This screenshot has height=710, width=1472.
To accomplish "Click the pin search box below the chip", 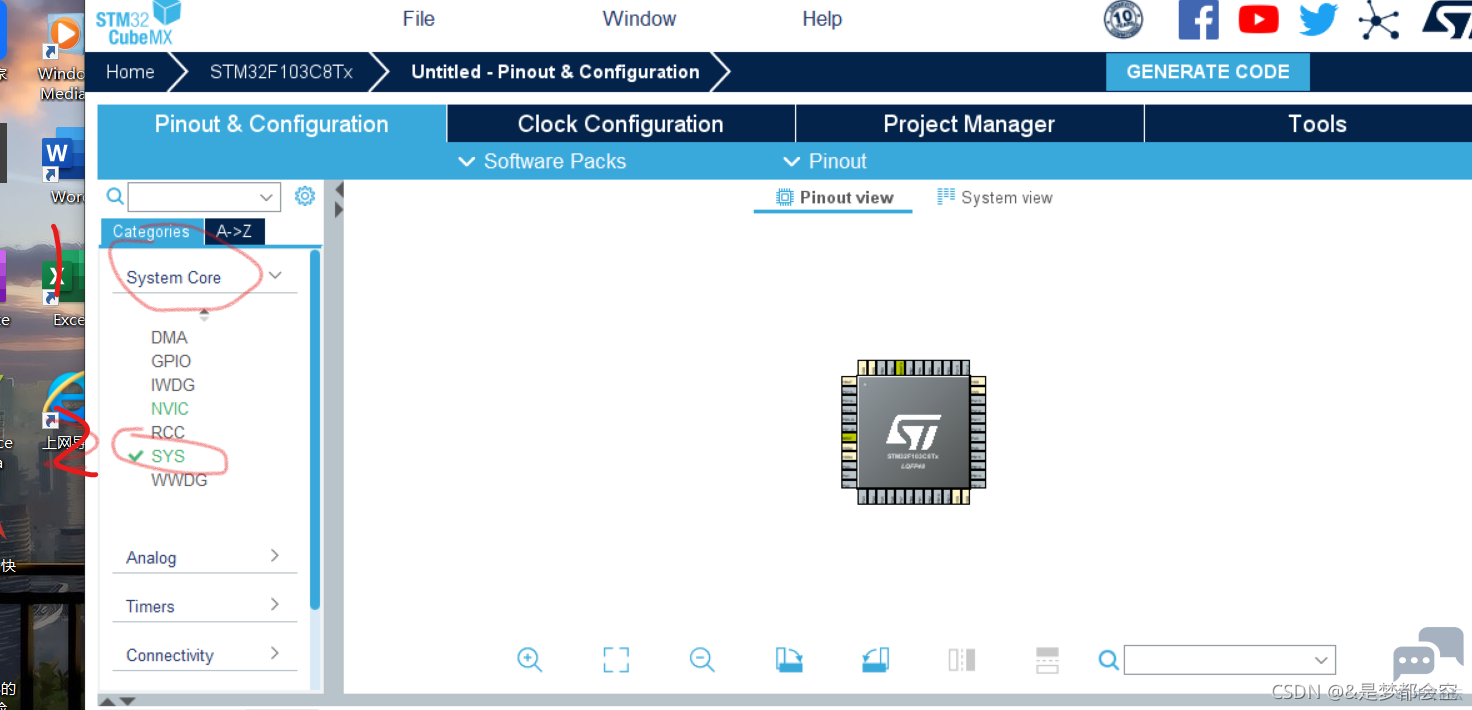I will [1218, 660].
